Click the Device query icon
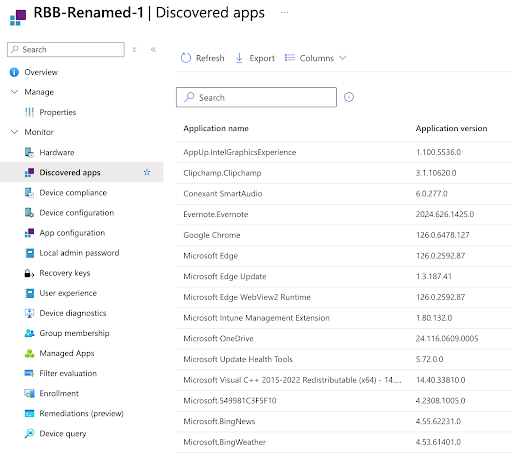 click(x=29, y=433)
